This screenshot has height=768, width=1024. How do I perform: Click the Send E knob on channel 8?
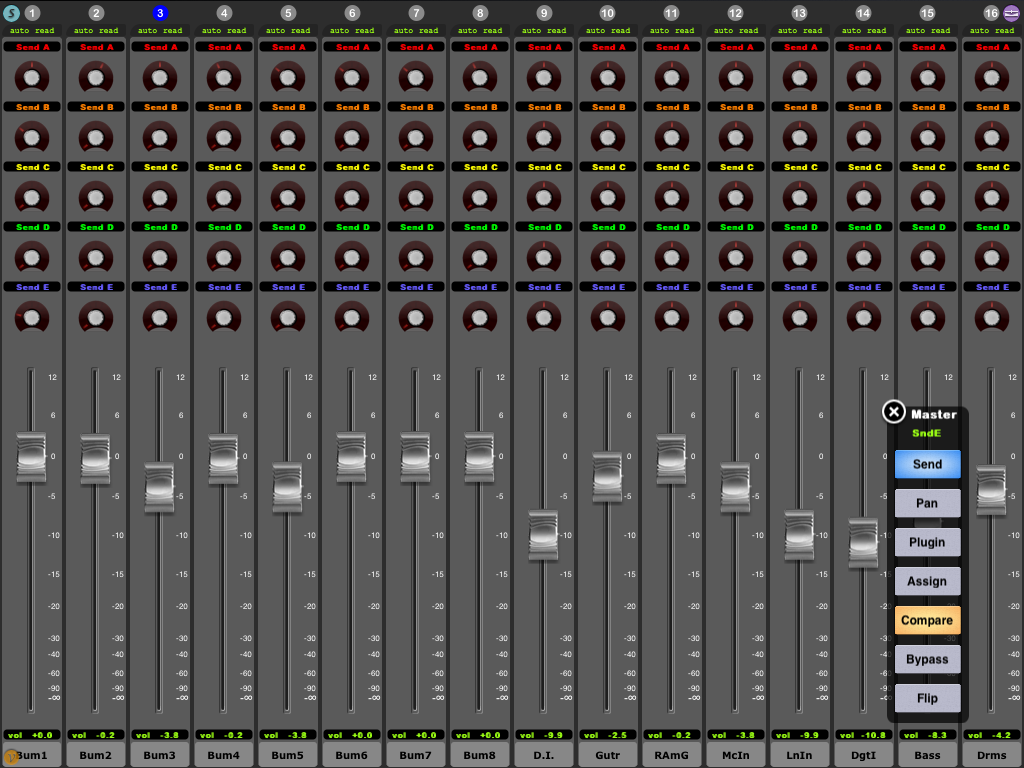point(479,318)
